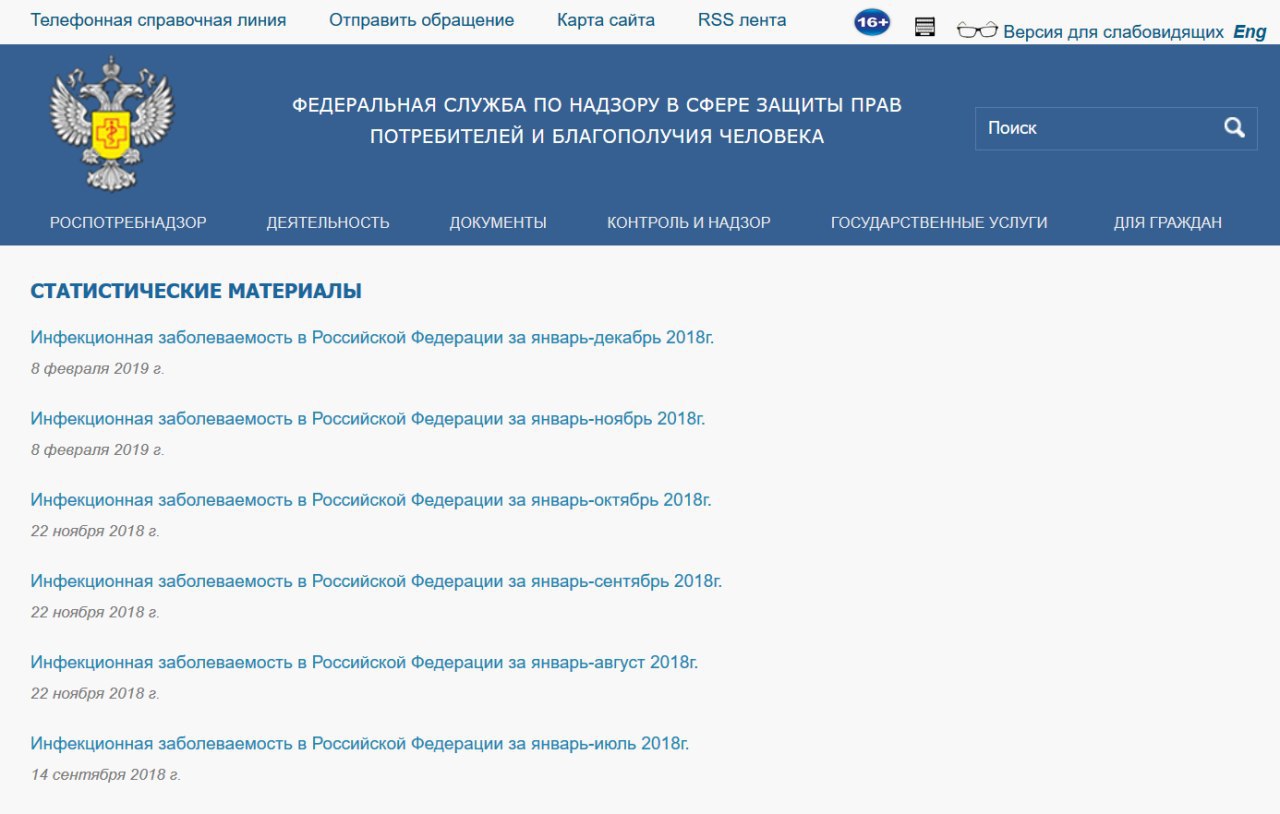
Task: Open the январь-июль 2018г. report link
Action: coord(360,743)
